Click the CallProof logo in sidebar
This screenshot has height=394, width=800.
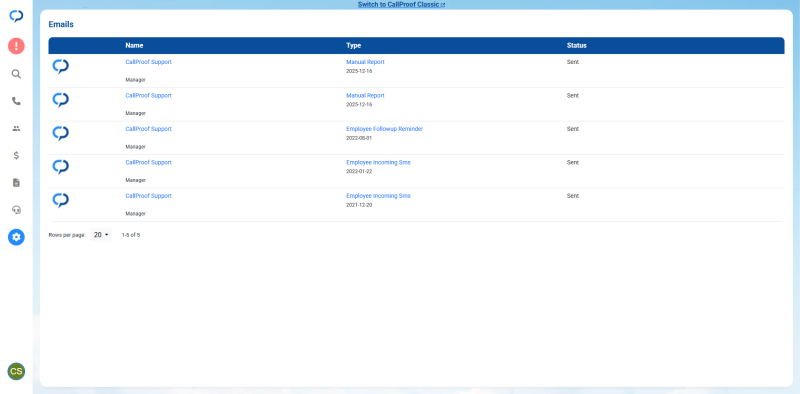tap(16, 16)
